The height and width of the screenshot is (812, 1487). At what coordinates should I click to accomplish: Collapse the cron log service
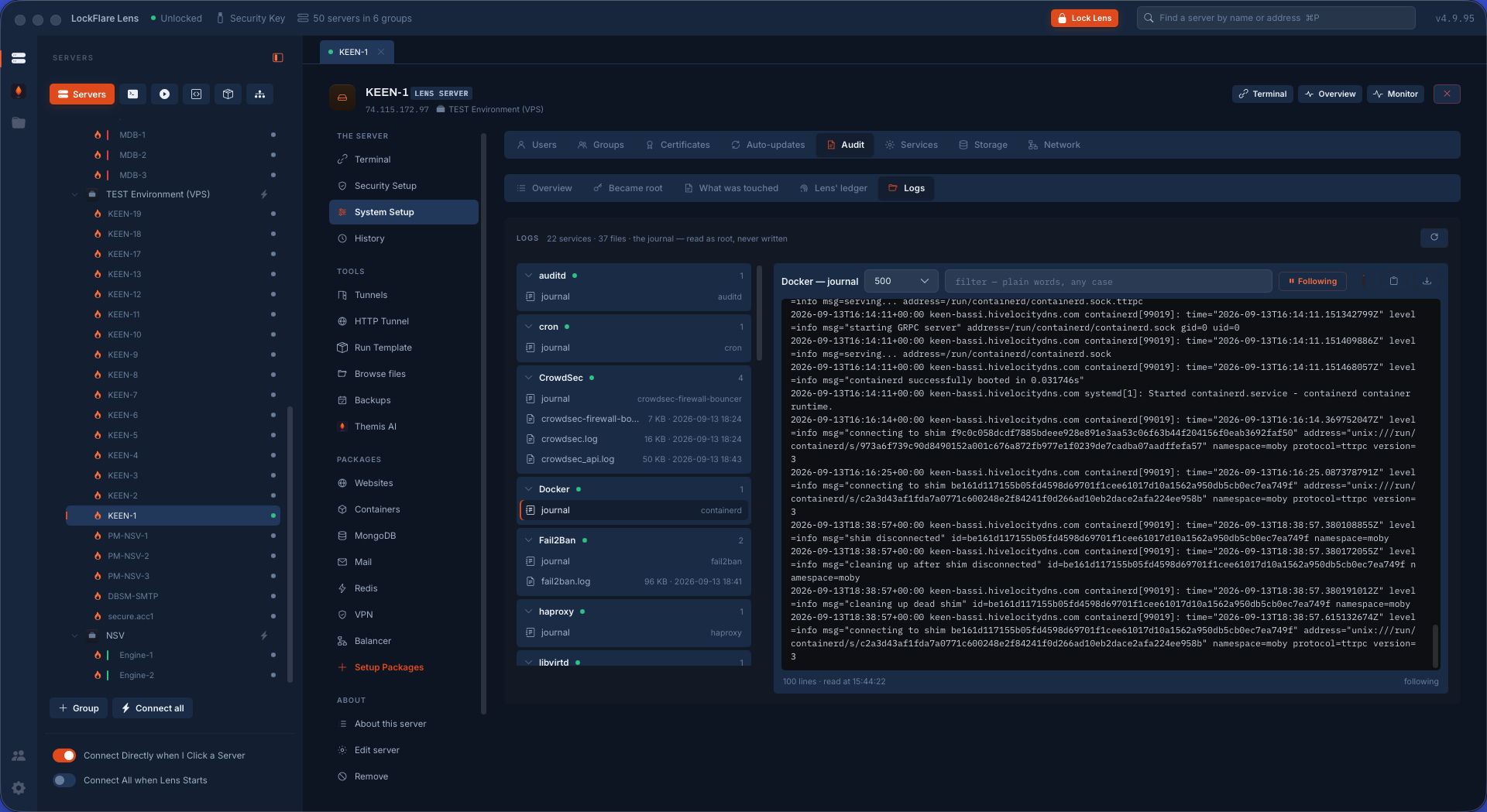pos(528,327)
